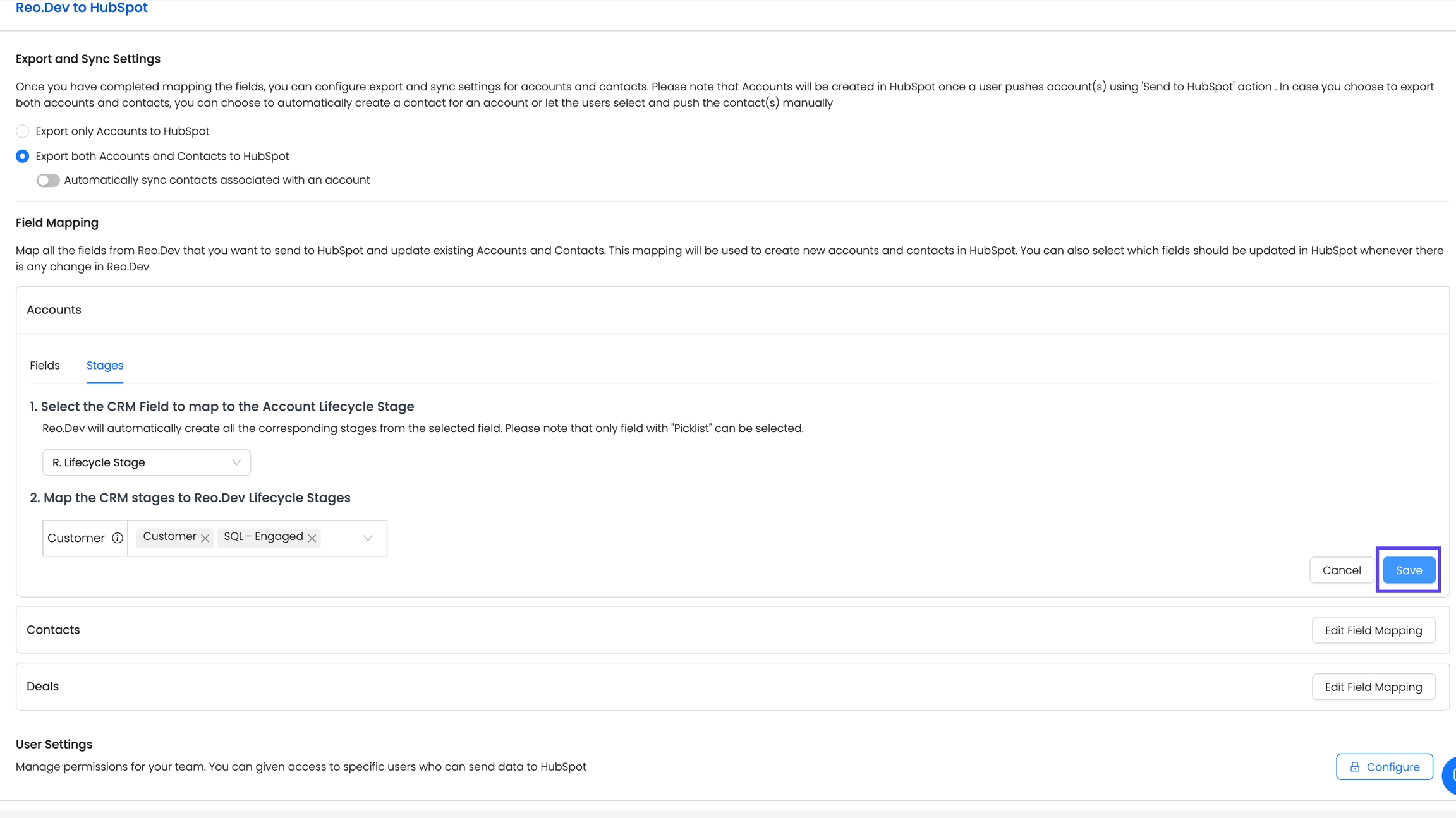Viewport: 1456px width, 818px height.
Task: Click inside the stage multi-select input field
Action: (x=341, y=538)
